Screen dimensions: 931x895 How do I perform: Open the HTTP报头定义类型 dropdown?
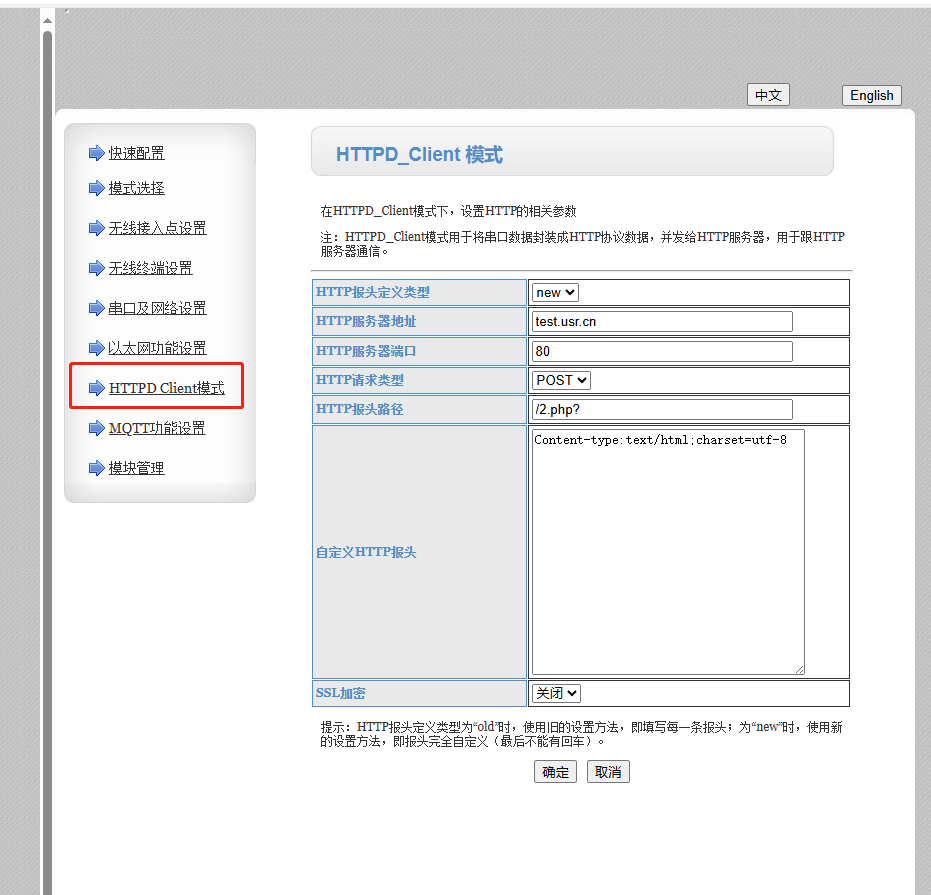point(555,292)
